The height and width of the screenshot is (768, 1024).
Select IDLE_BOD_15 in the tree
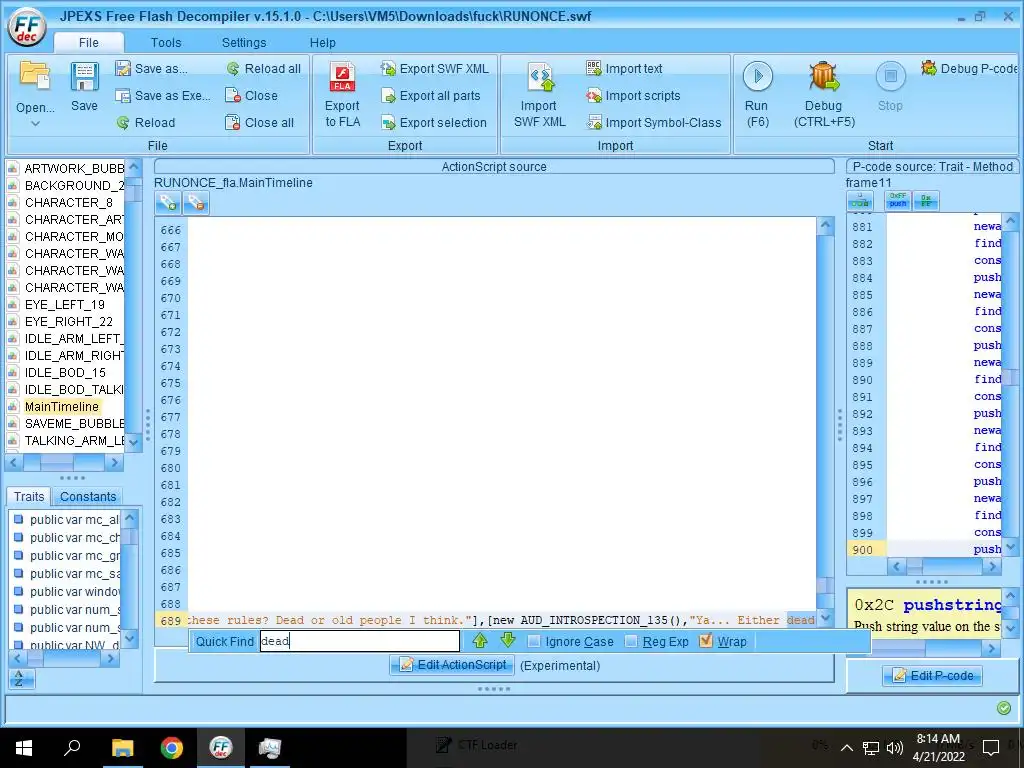point(65,372)
